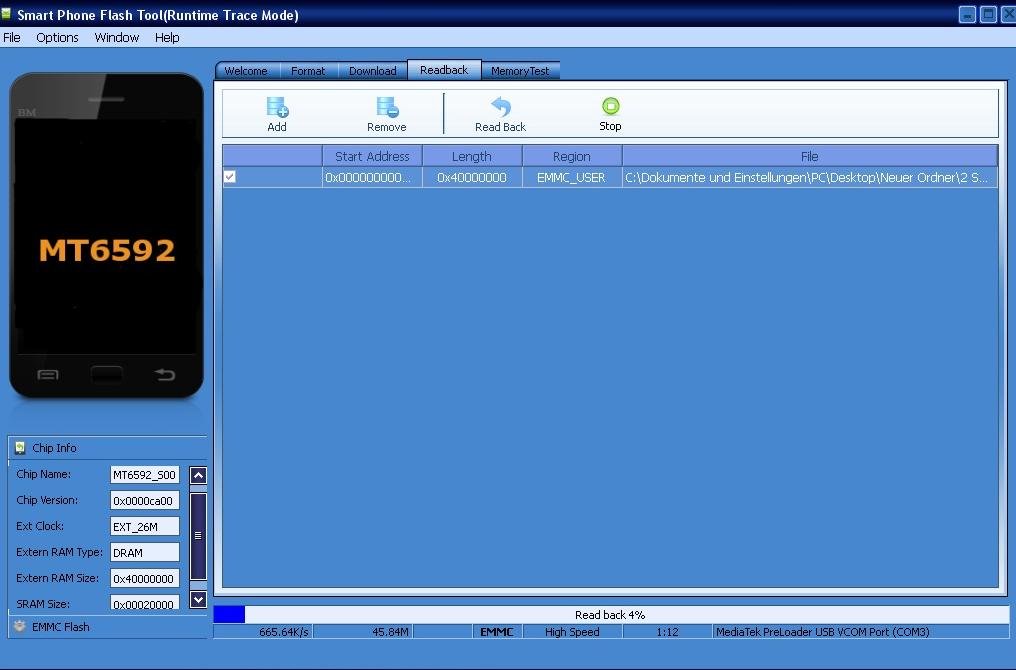Click the EMMC status bar entry
This screenshot has width=1016, height=670.
click(x=497, y=632)
